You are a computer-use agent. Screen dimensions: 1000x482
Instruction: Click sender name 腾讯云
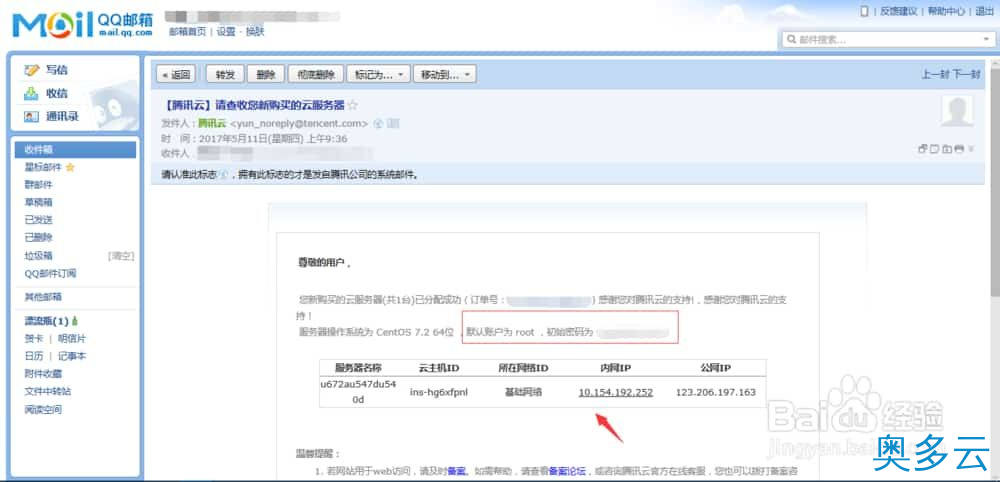point(212,123)
